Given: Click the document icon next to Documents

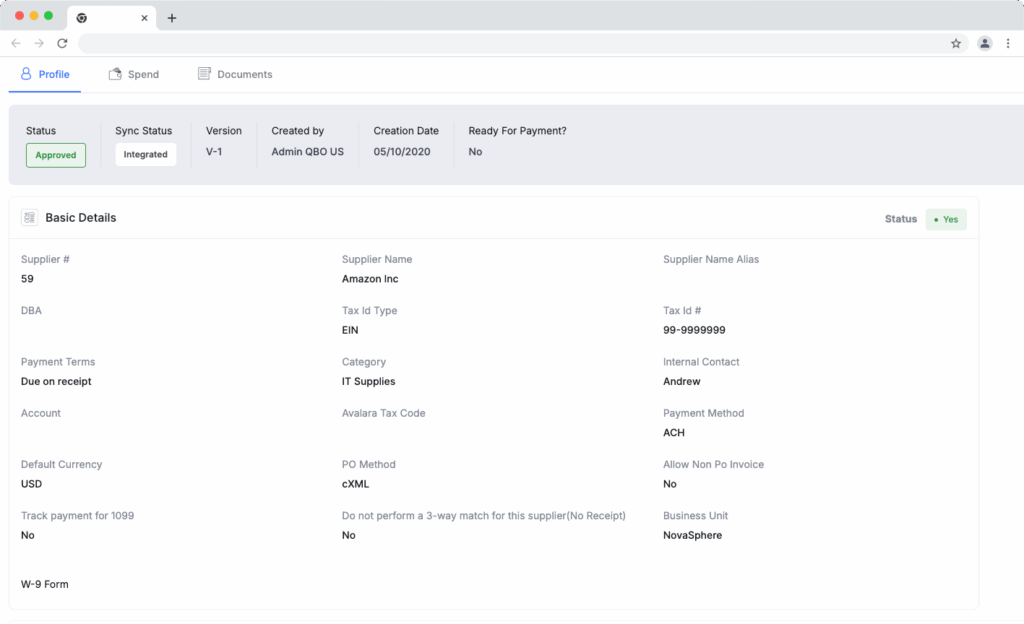Looking at the screenshot, I should tap(202, 73).
